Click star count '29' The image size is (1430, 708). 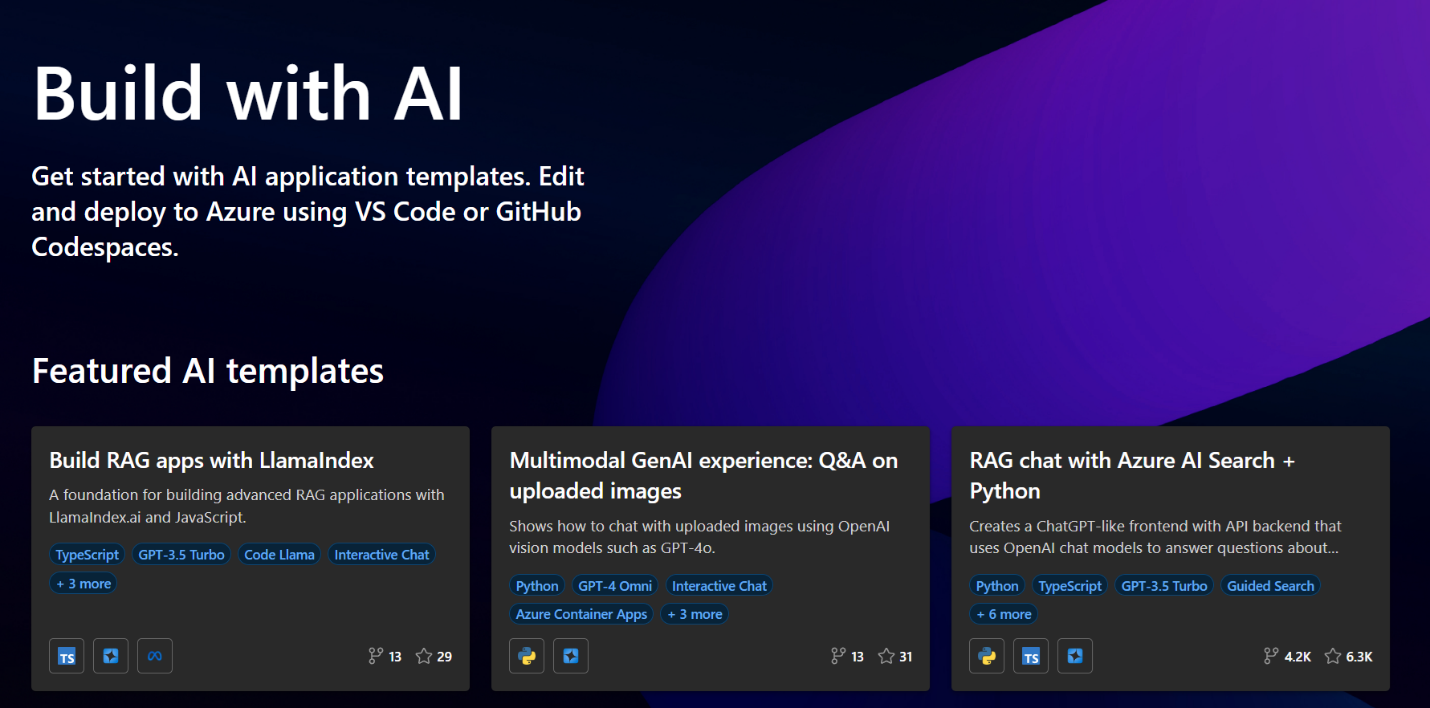point(445,657)
